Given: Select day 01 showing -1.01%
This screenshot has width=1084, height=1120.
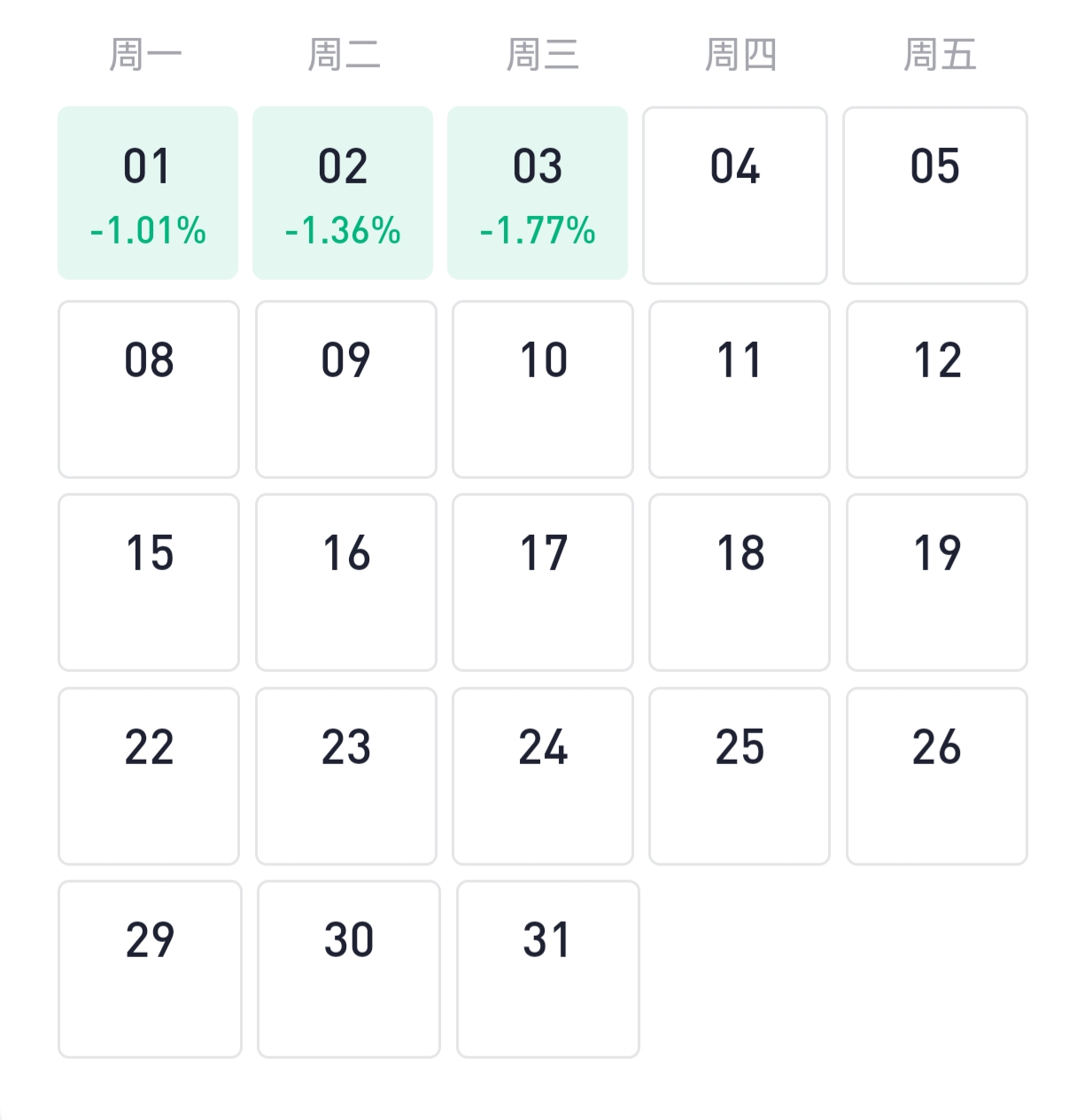Looking at the screenshot, I should click(x=148, y=193).
